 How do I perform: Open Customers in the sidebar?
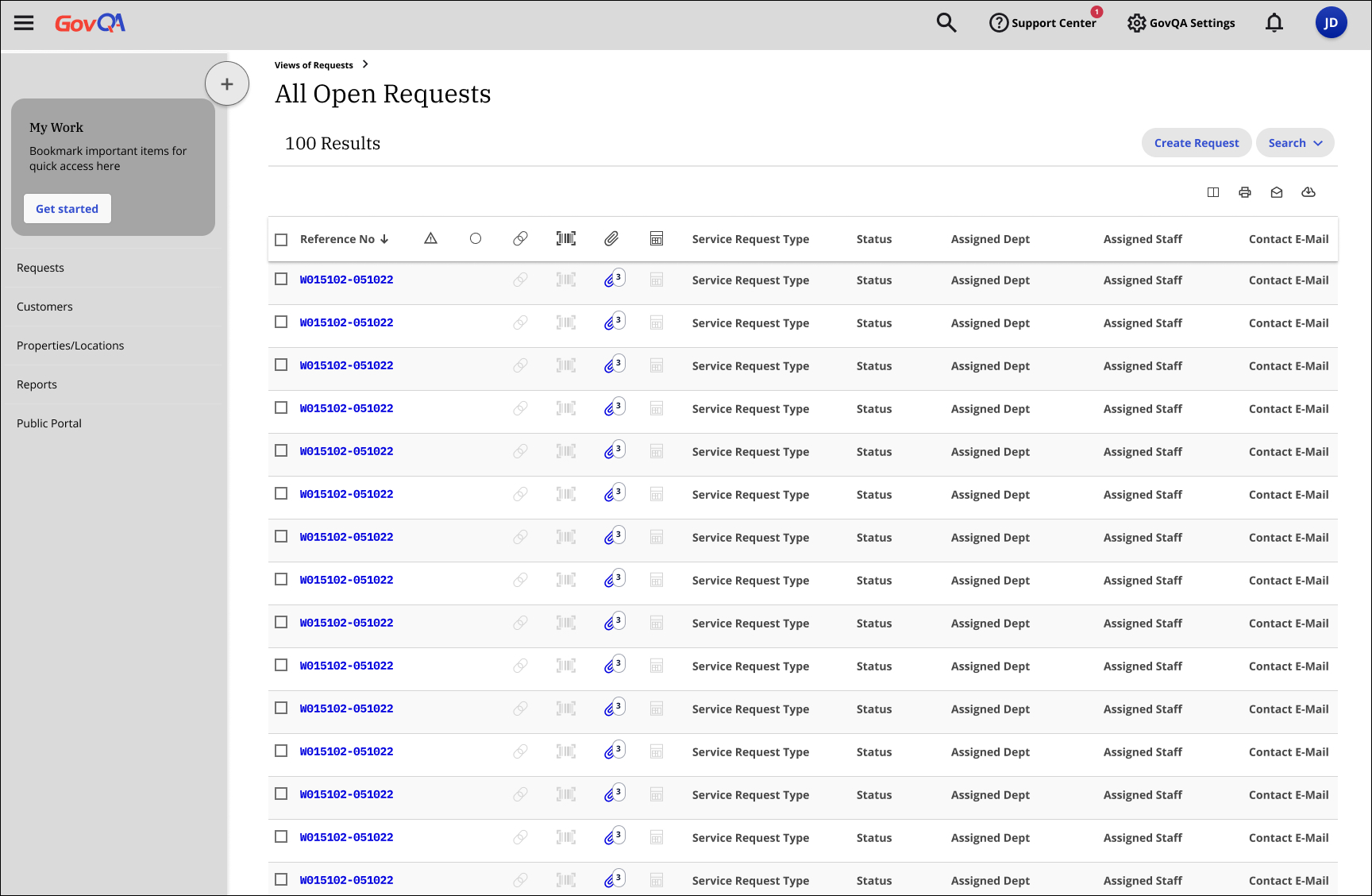44,307
